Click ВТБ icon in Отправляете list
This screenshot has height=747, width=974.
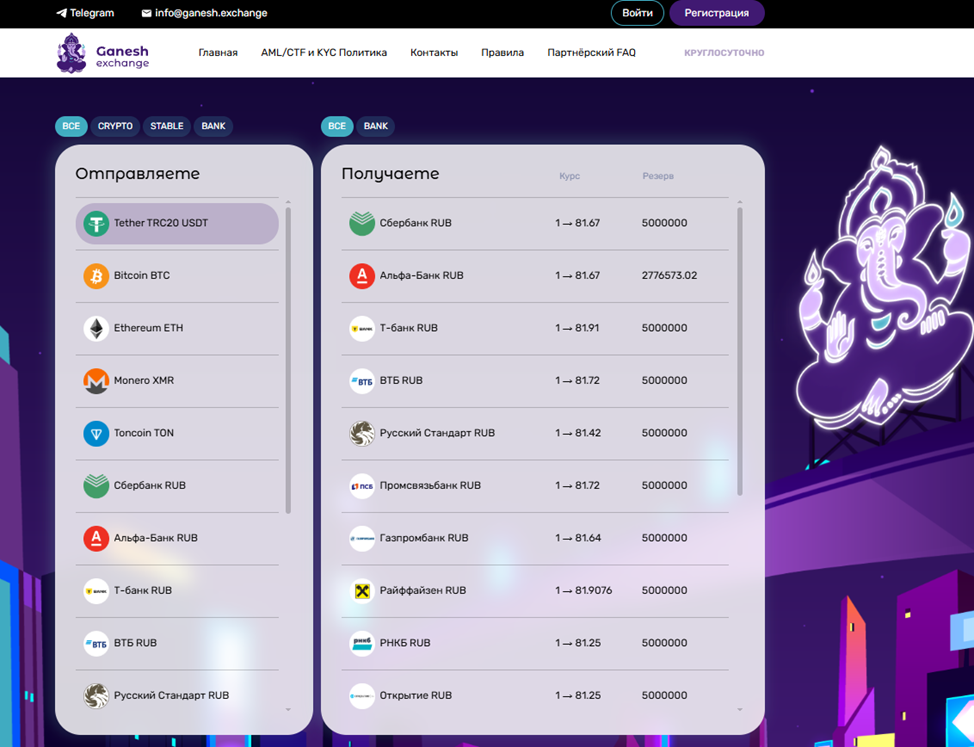(96, 643)
